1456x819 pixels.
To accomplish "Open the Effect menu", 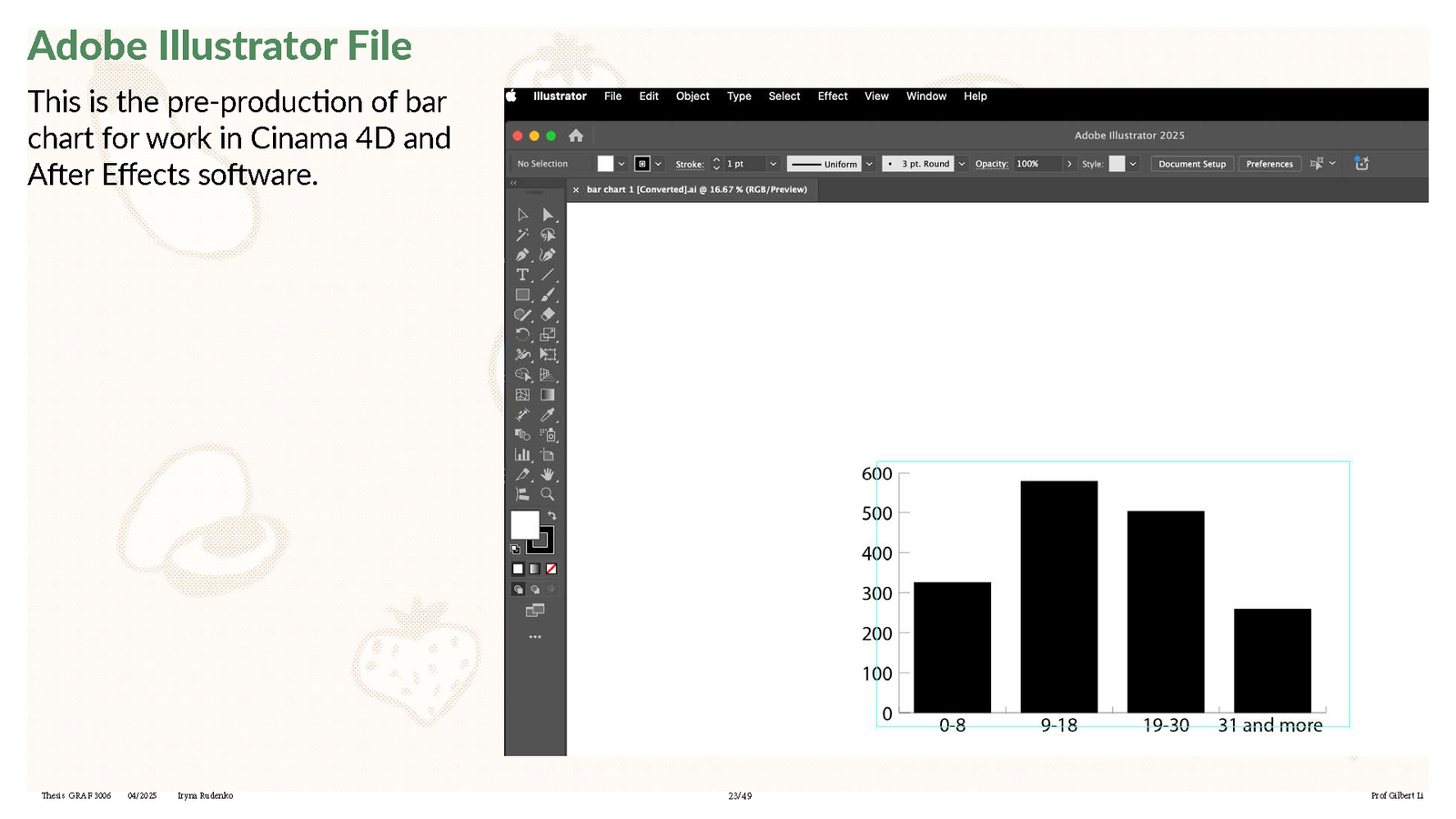I will pos(832,96).
